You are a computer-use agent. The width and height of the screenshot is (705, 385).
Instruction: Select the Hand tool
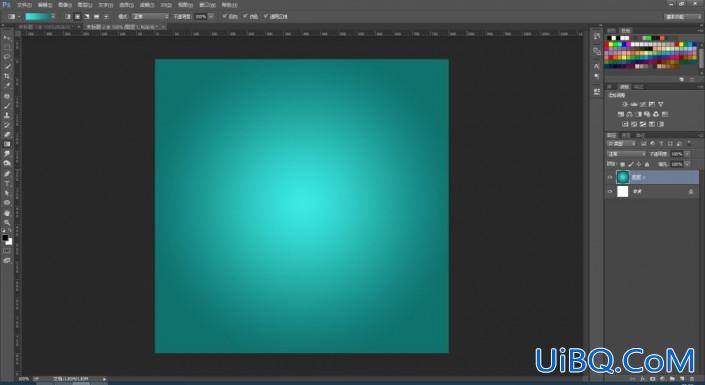click(x=7, y=213)
